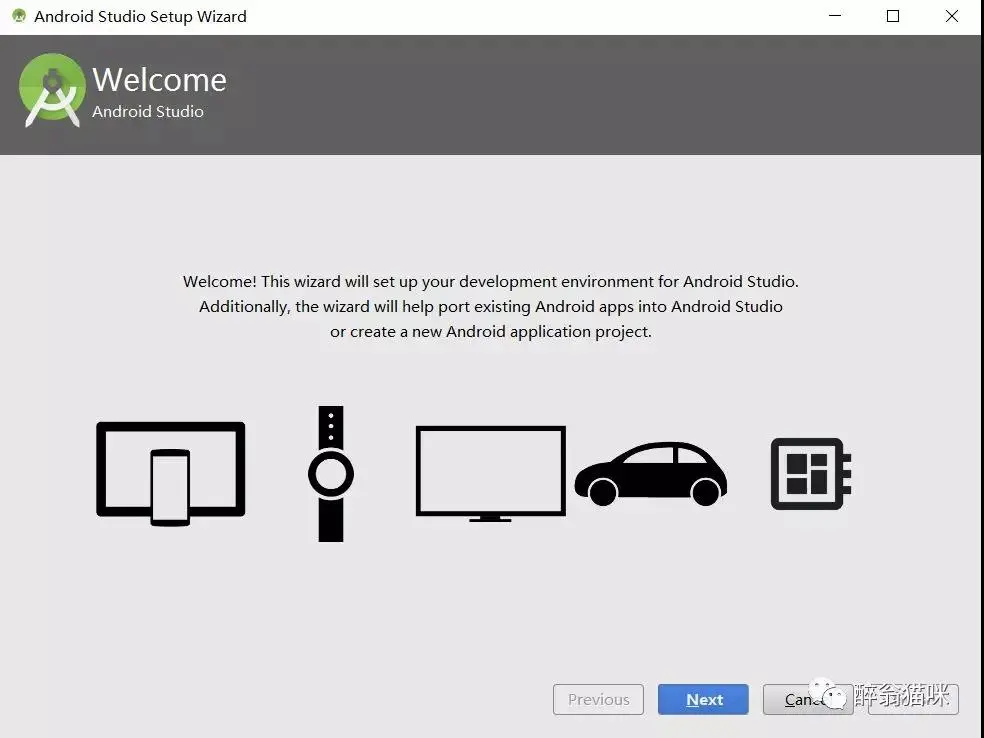Screen dimensions: 984x738
Task: Click 'or create a new Android application project' line
Action: click(x=491, y=332)
